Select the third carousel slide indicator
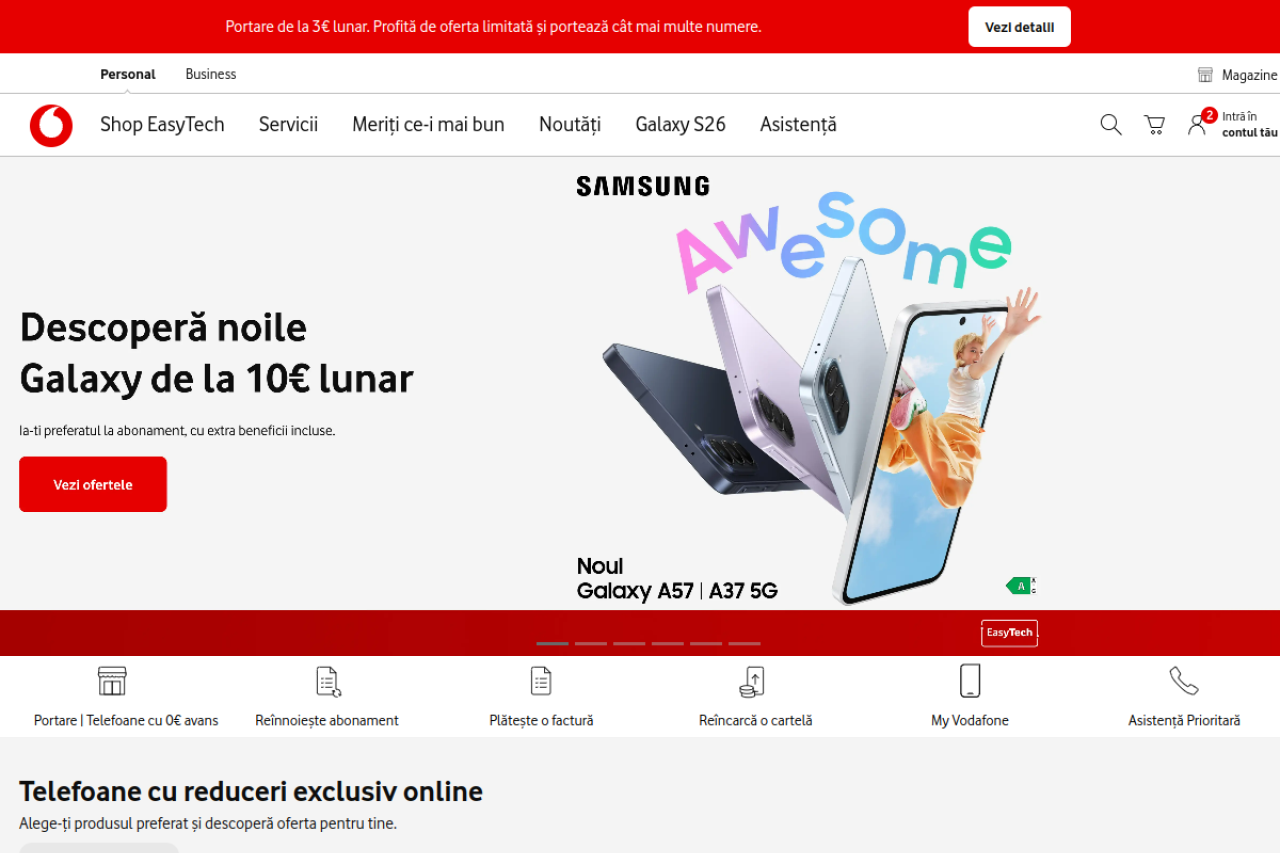Image resolution: width=1280 pixels, height=853 pixels. point(629,643)
